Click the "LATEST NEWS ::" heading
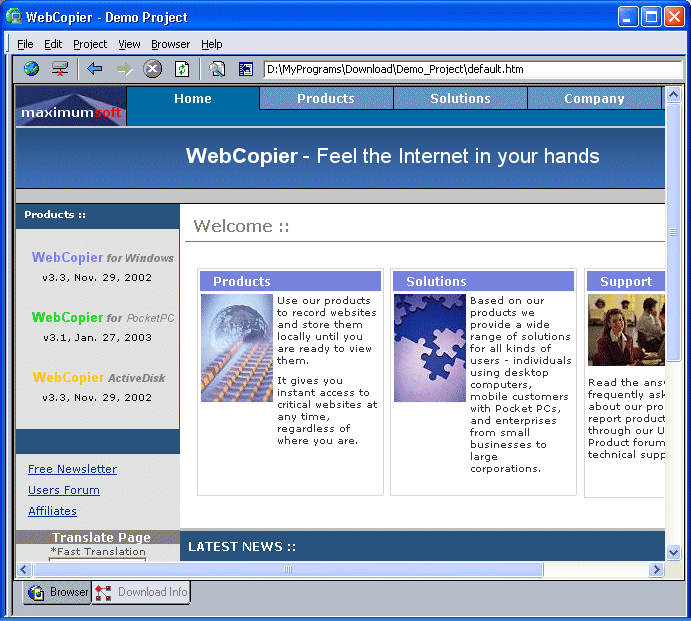 click(x=242, y=547)
